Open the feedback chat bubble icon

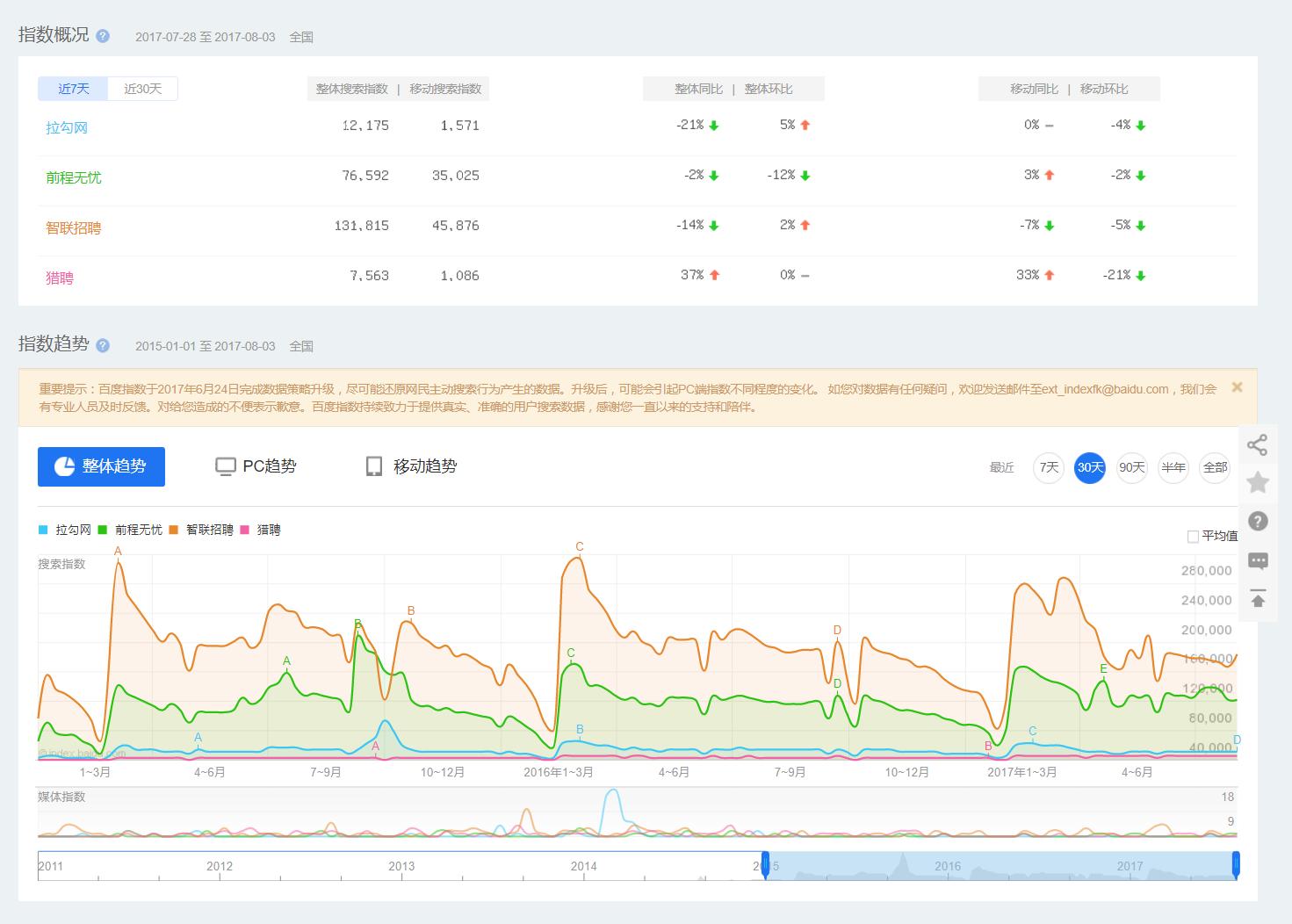point(1257,560)
